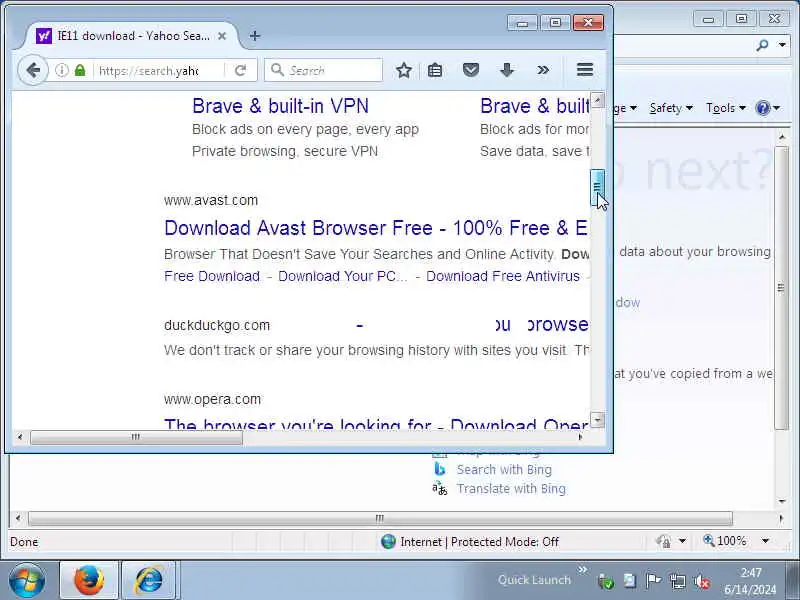Click the www.opera.com URL text
The width and height of the screenshot is (800, 600).
pos(212,399)
